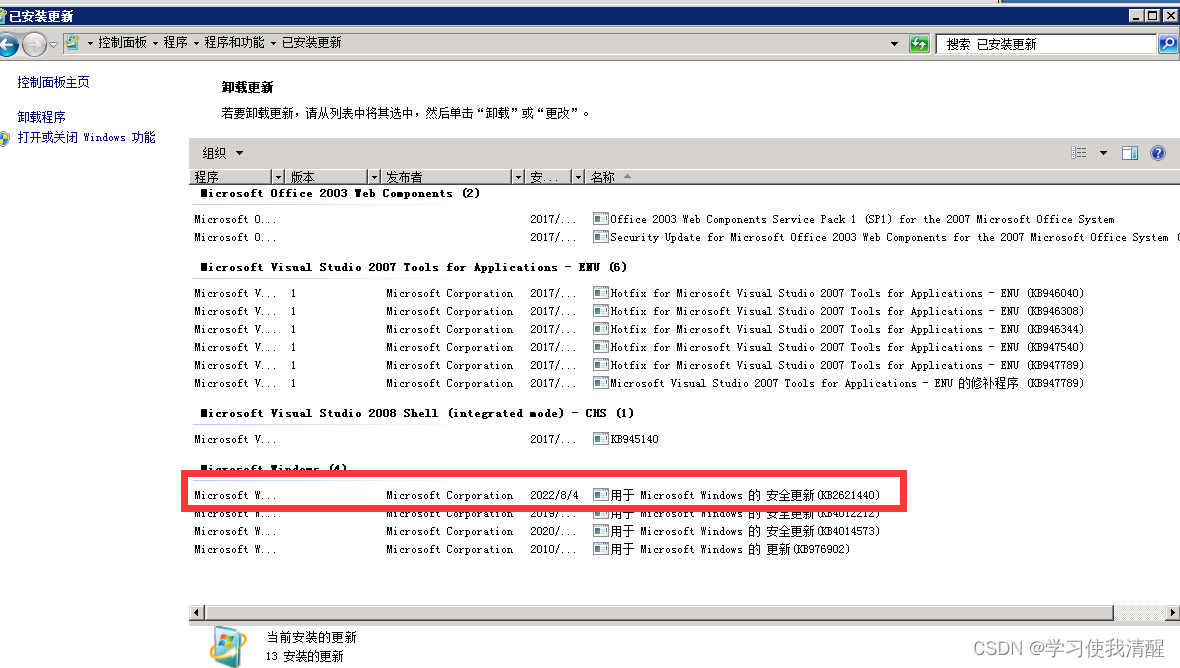Click the horizontal scrollbar thumb
This screenshot has height=668, width=1180.
659,612
